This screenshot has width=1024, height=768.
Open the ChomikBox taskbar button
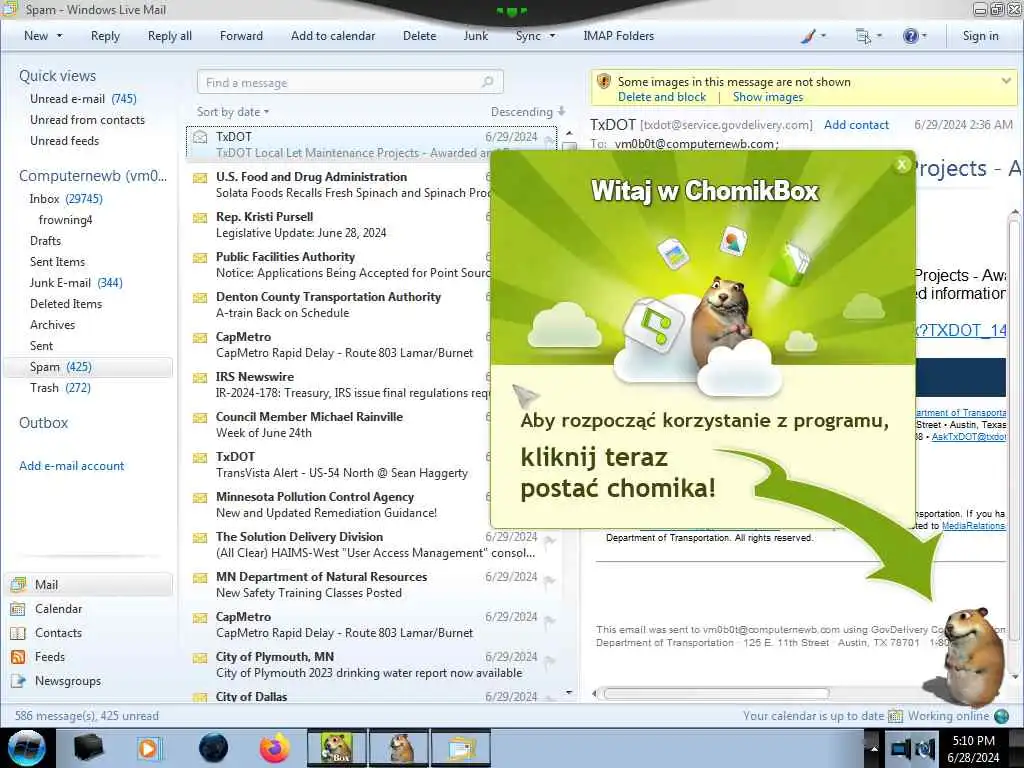tap(336, 748)
